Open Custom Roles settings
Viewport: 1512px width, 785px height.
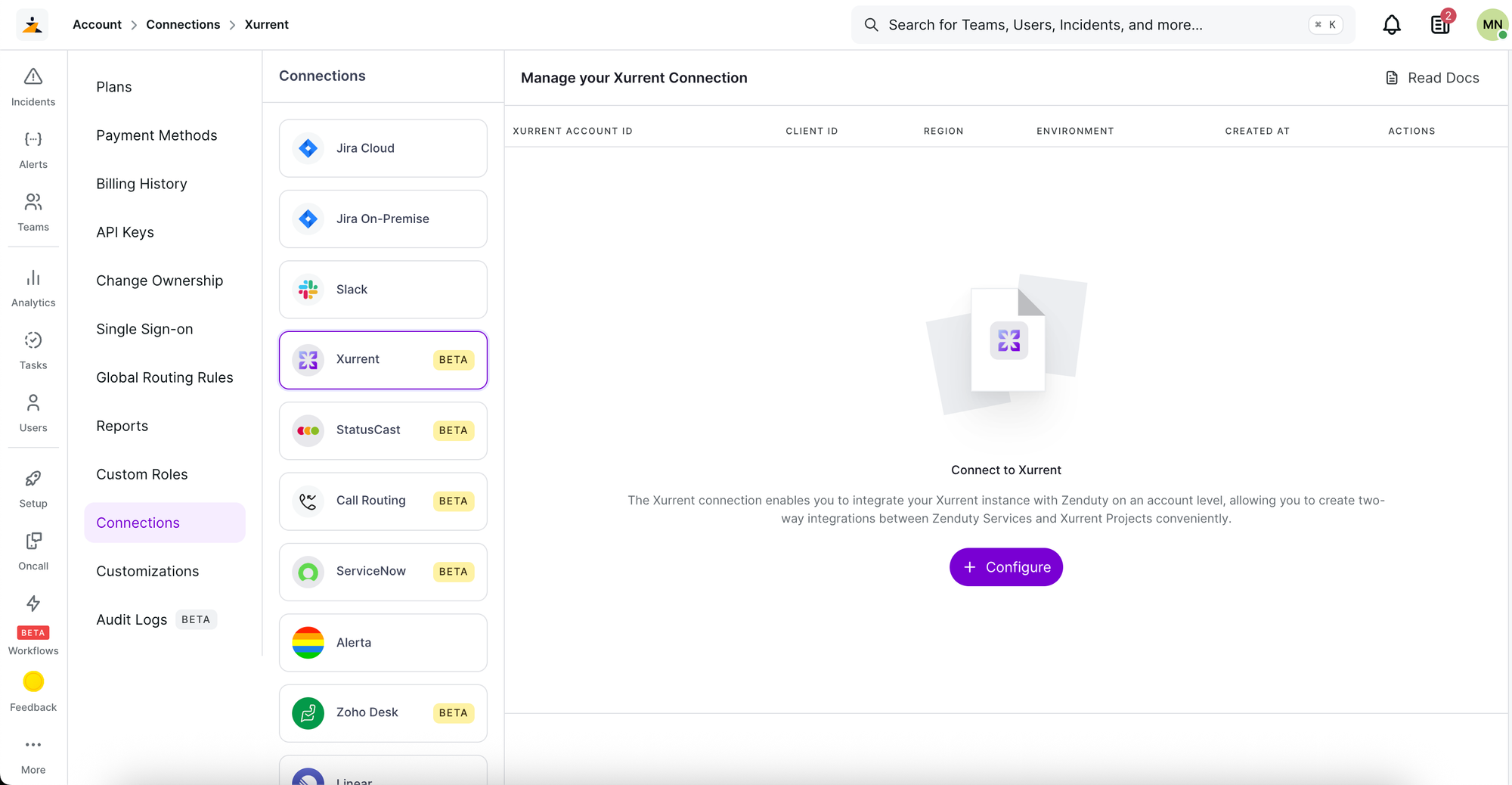click(x=141, y=474)
